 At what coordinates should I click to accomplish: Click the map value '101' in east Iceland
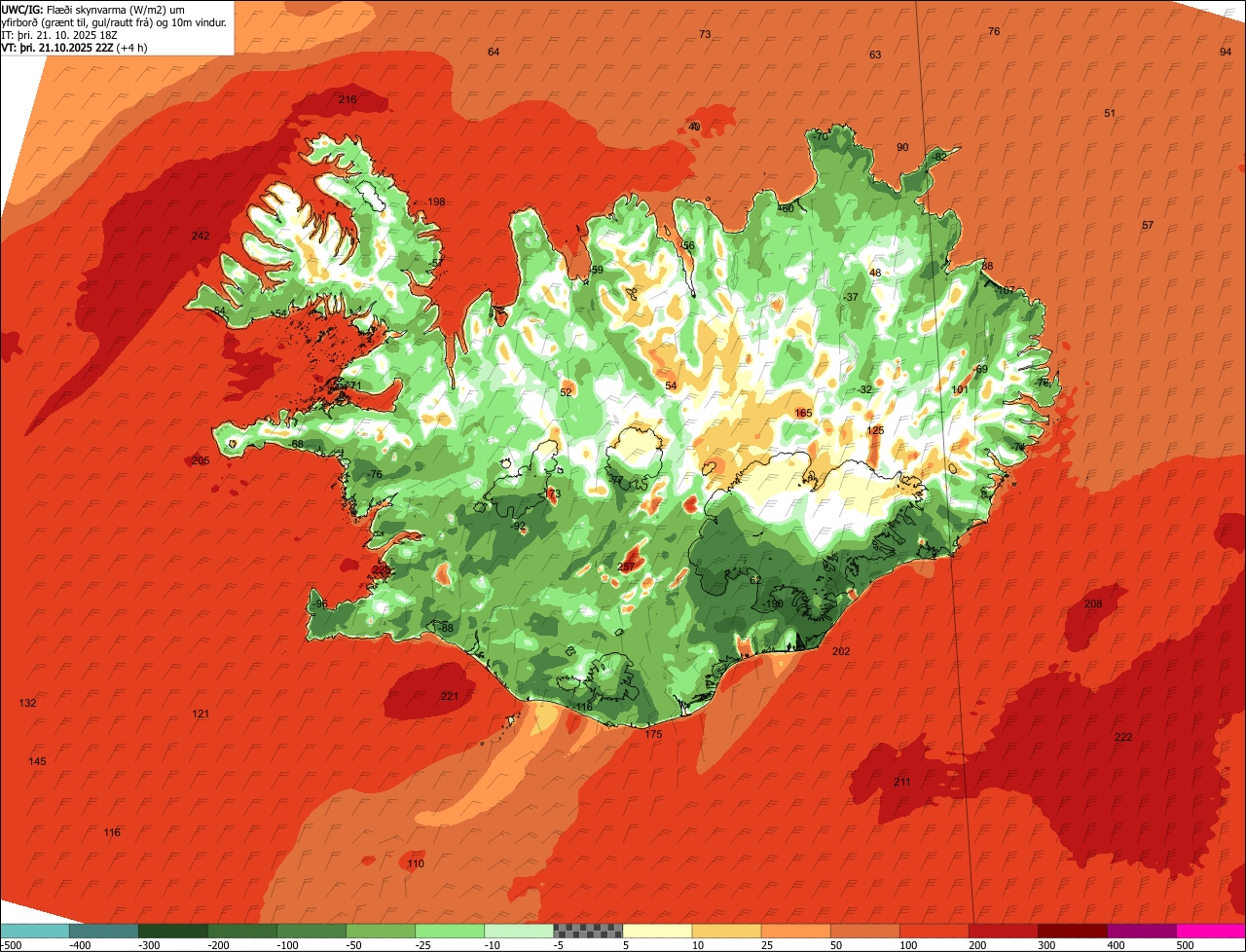point(960,389)
